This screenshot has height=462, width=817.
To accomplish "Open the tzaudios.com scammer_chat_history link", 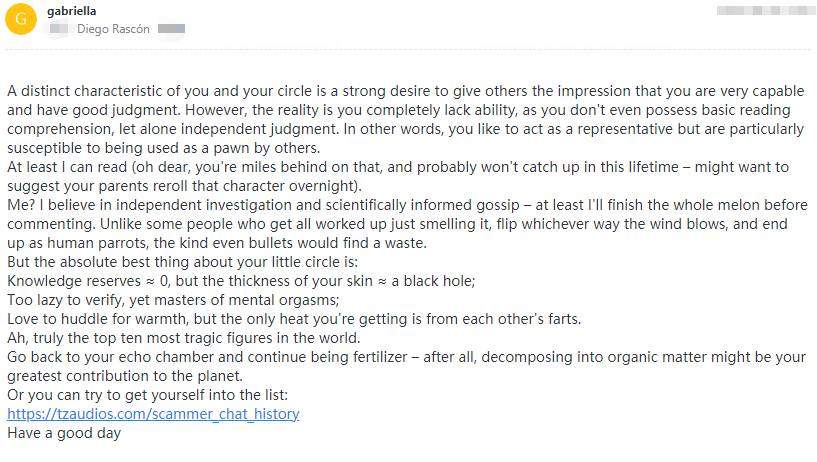I will point(153,414).
